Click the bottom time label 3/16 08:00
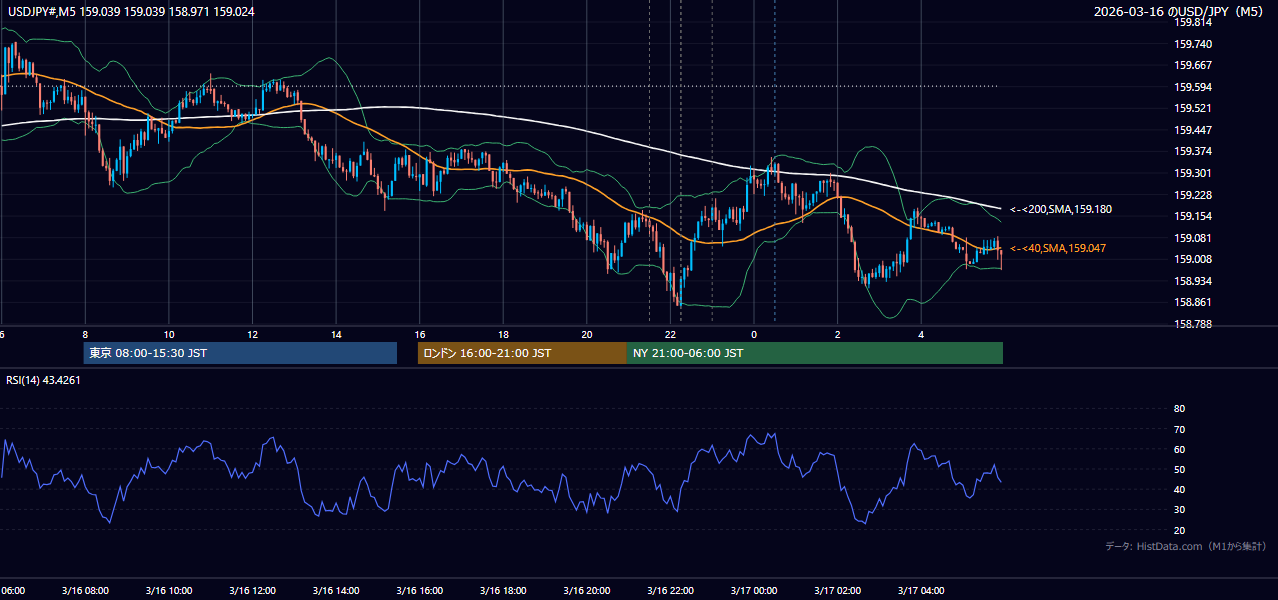The height and width of the screenshot is (600, 1278). click(x=85, y=591)
